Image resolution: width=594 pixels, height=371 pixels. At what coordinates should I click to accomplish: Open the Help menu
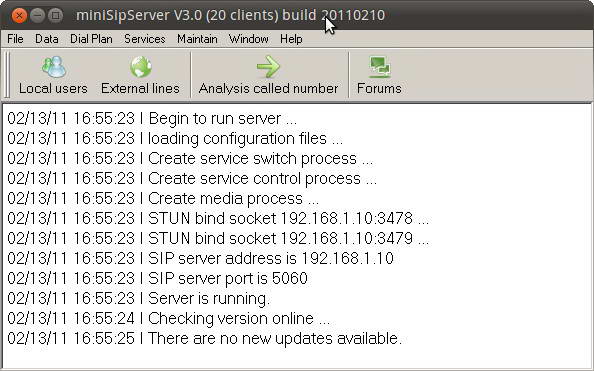click(291, 39)
